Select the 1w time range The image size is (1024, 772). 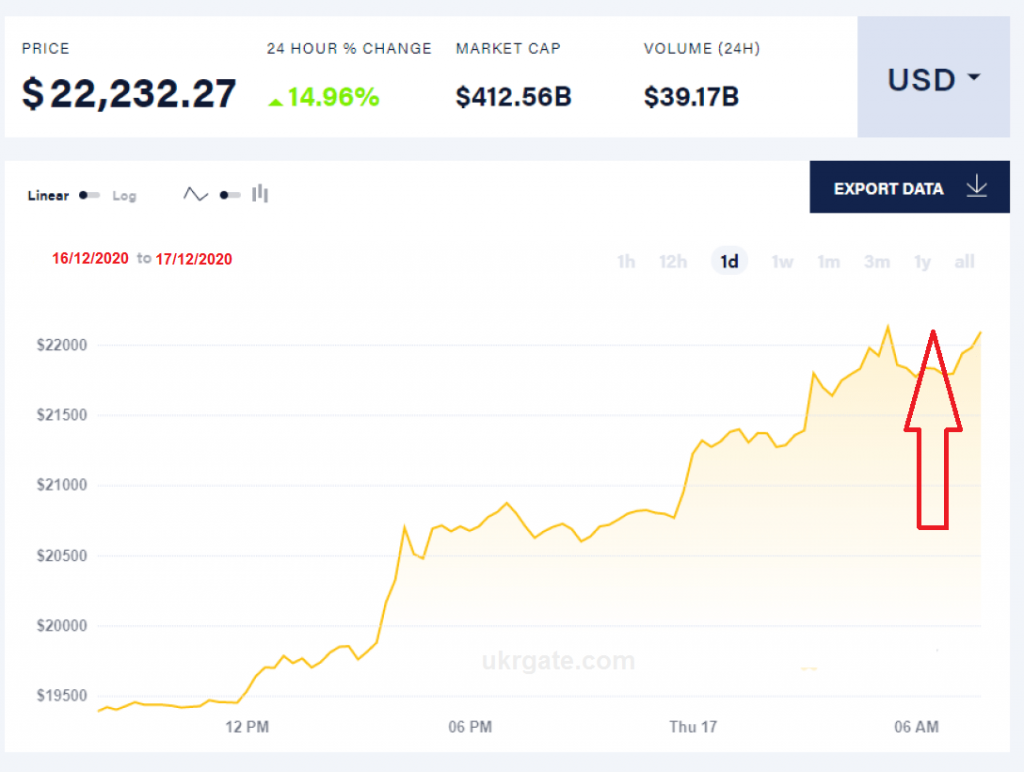(782, 262)
